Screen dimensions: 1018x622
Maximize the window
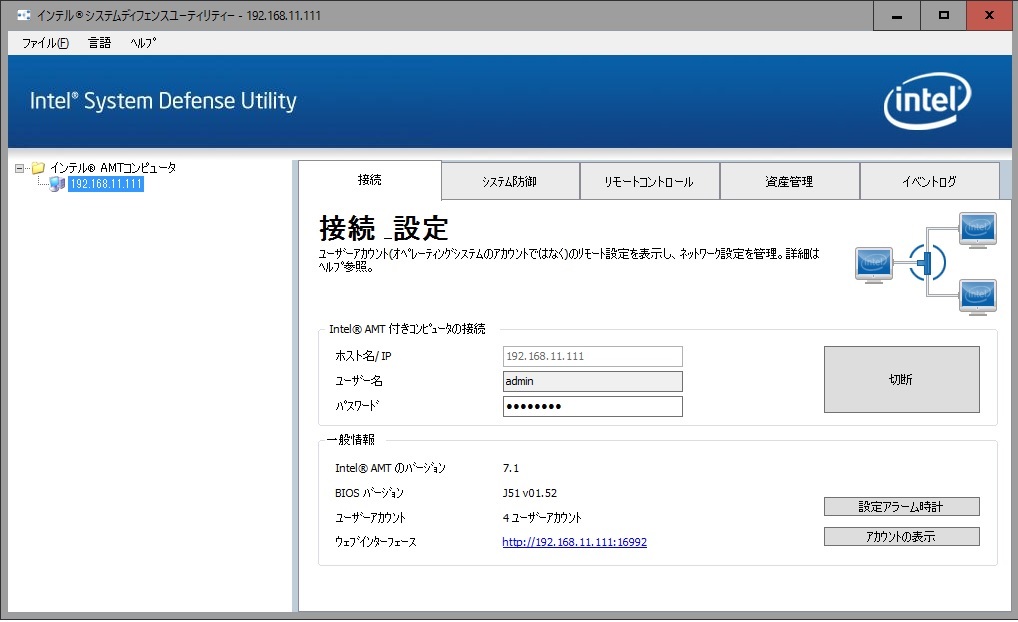coord(943,16)
